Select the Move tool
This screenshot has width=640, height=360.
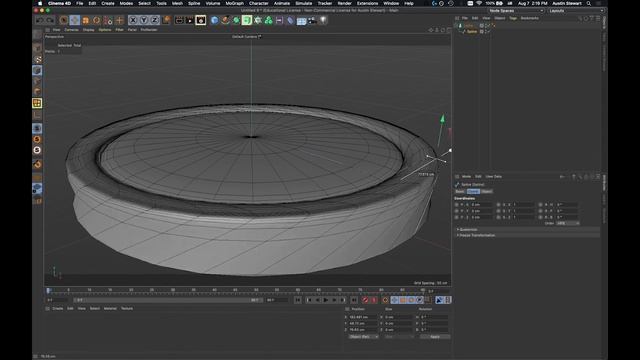pos(75,20)
